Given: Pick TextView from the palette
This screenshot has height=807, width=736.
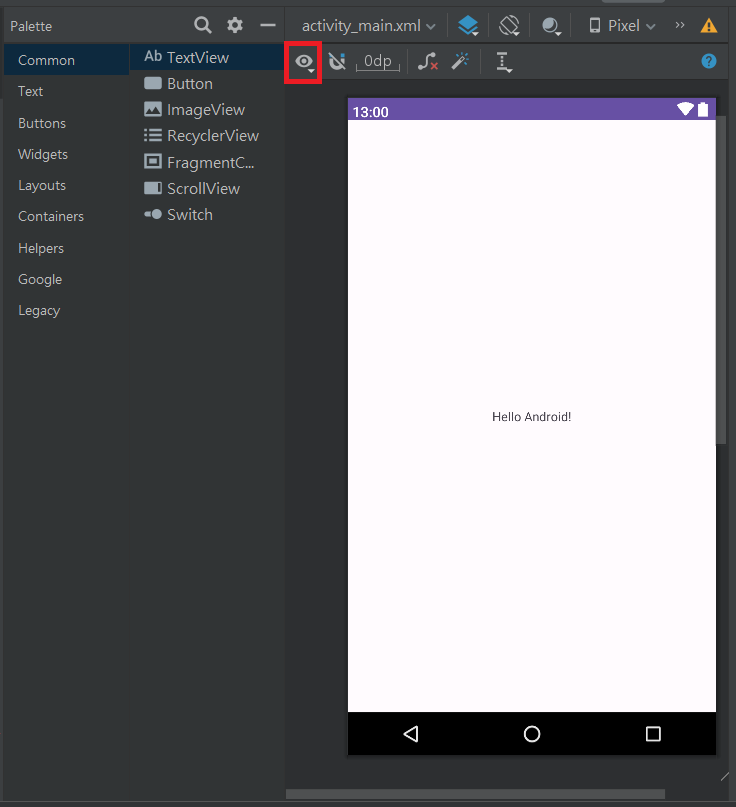Looking at the screenshot, I should [x=207, y=57].
